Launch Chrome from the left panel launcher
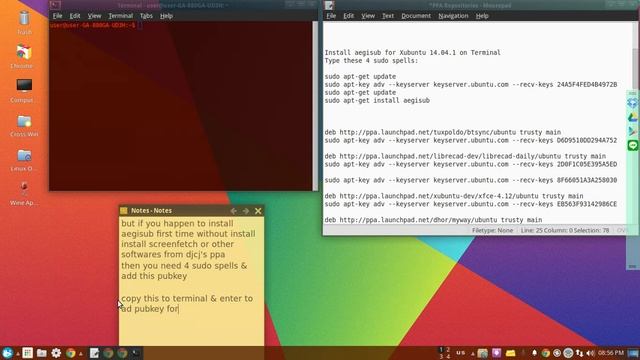The width and height of the screenshot is (640, 360). click(71, 353)
